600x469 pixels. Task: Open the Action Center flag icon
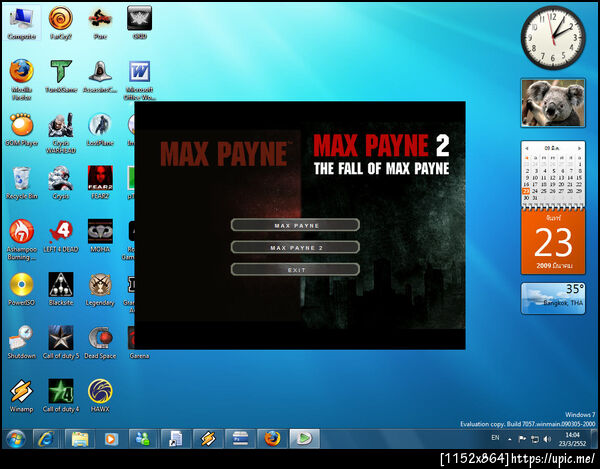pyautogui.click(x=522, y=439)
